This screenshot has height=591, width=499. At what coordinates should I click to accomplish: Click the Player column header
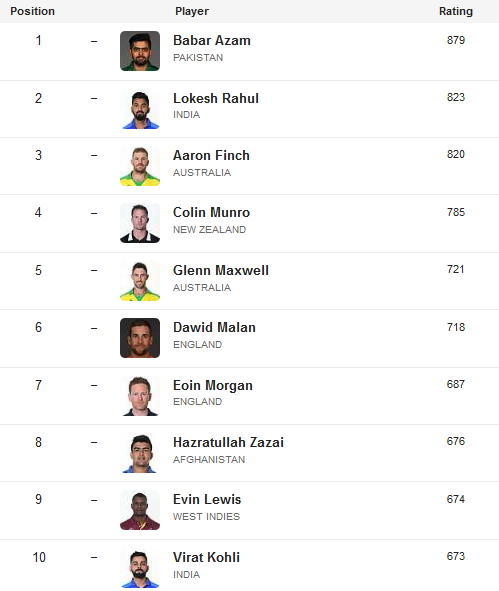pyautogui.click(x=192, y=11)
